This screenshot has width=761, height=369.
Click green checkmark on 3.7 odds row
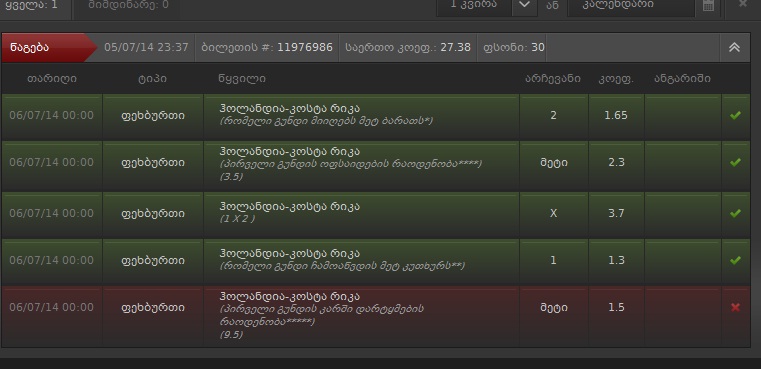pyautogui.click(x=735, y=213)
